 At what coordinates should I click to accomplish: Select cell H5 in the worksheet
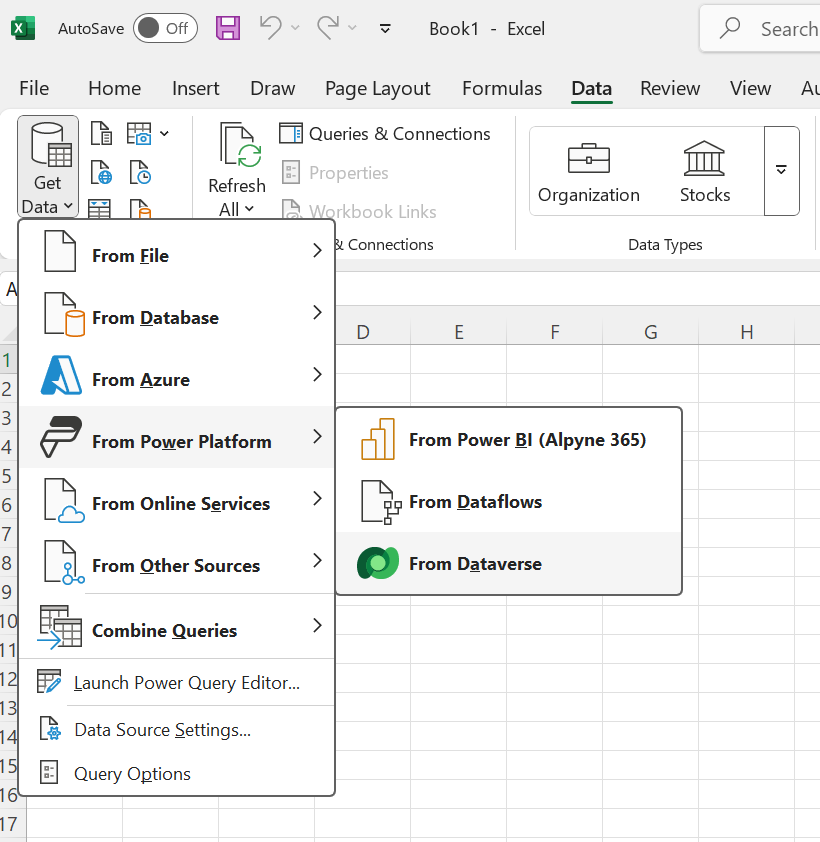(746, 475)
